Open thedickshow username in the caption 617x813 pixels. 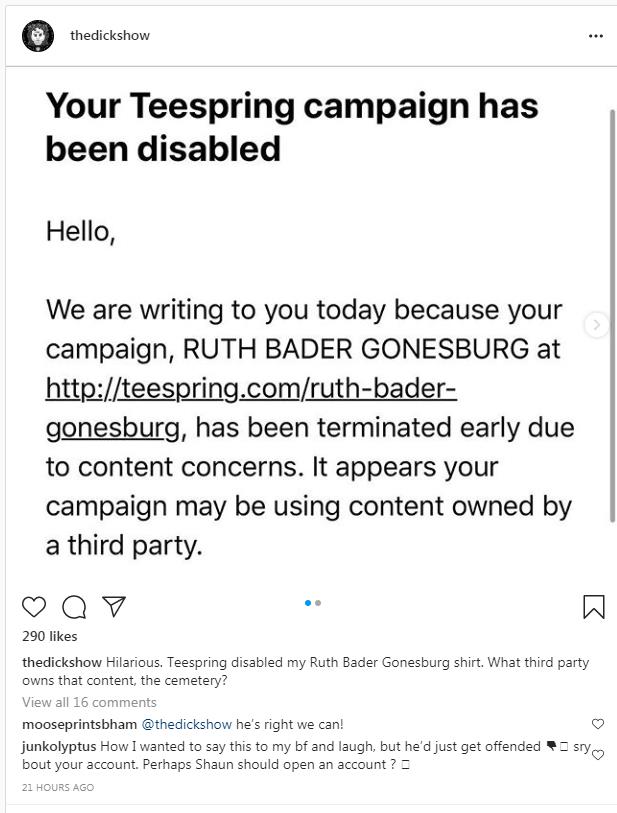point(62,662)
